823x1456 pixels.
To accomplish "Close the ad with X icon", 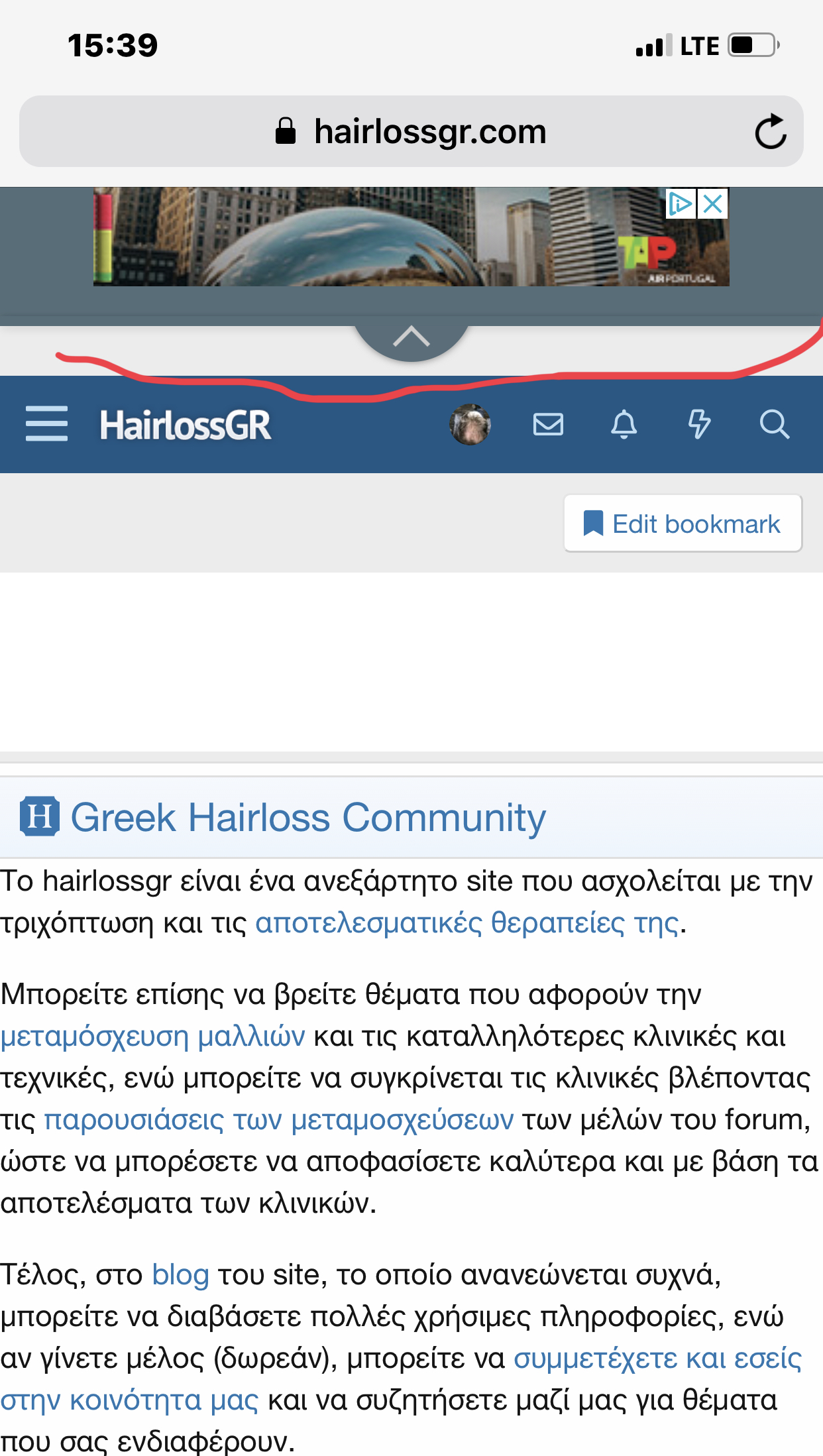I will [713, 203].
